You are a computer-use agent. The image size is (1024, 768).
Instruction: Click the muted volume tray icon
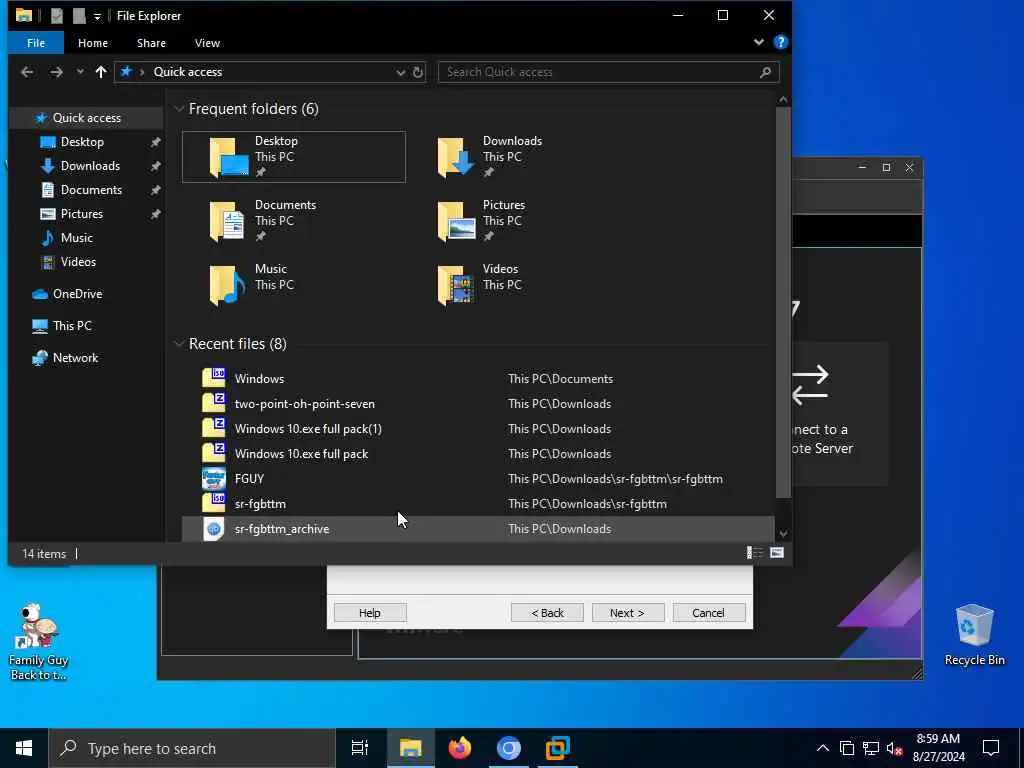coord(895,748)
